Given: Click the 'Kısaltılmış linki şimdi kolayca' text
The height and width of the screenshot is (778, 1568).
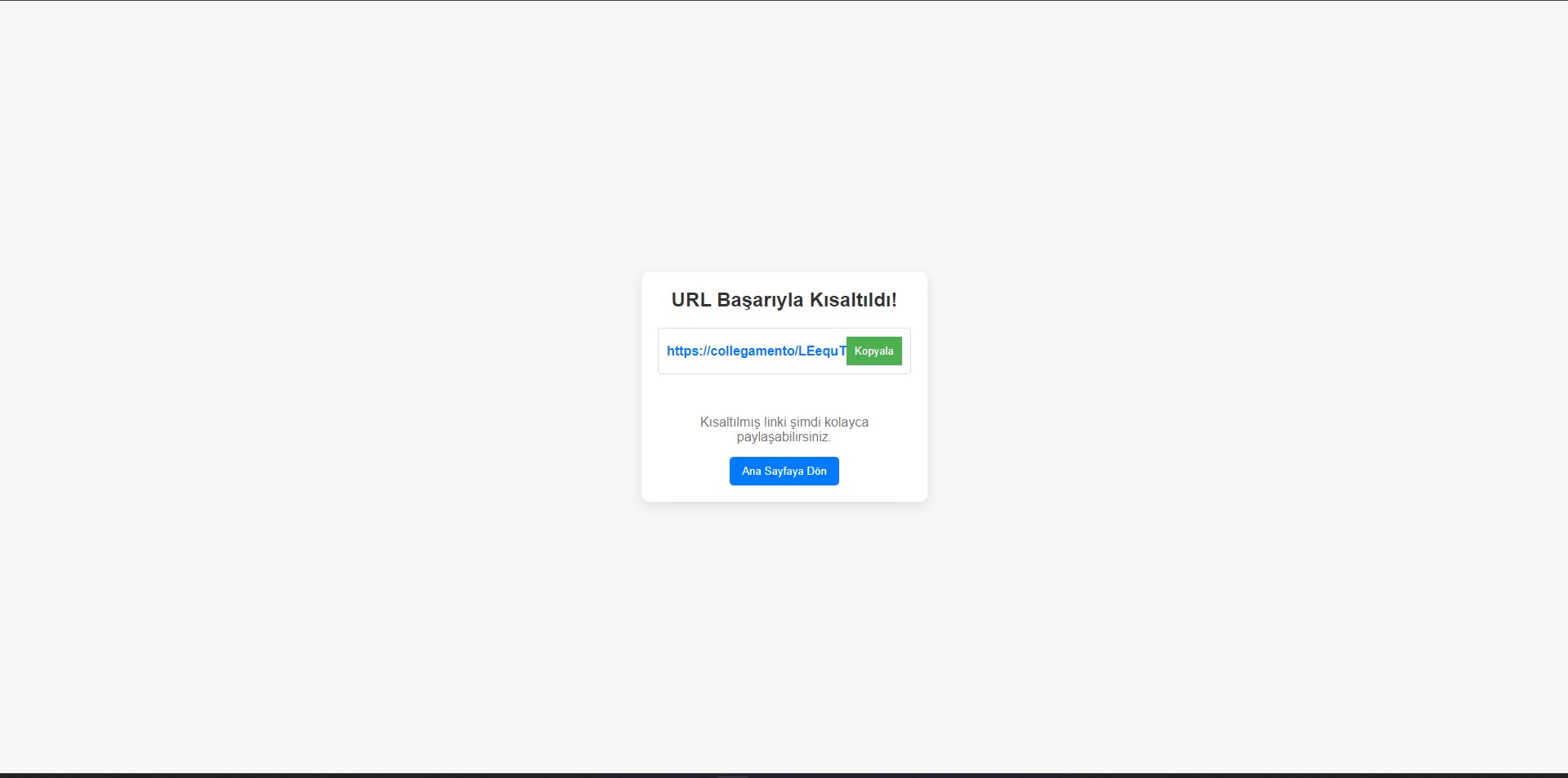Looking at the screenshot, I should (x=784, y=422).
